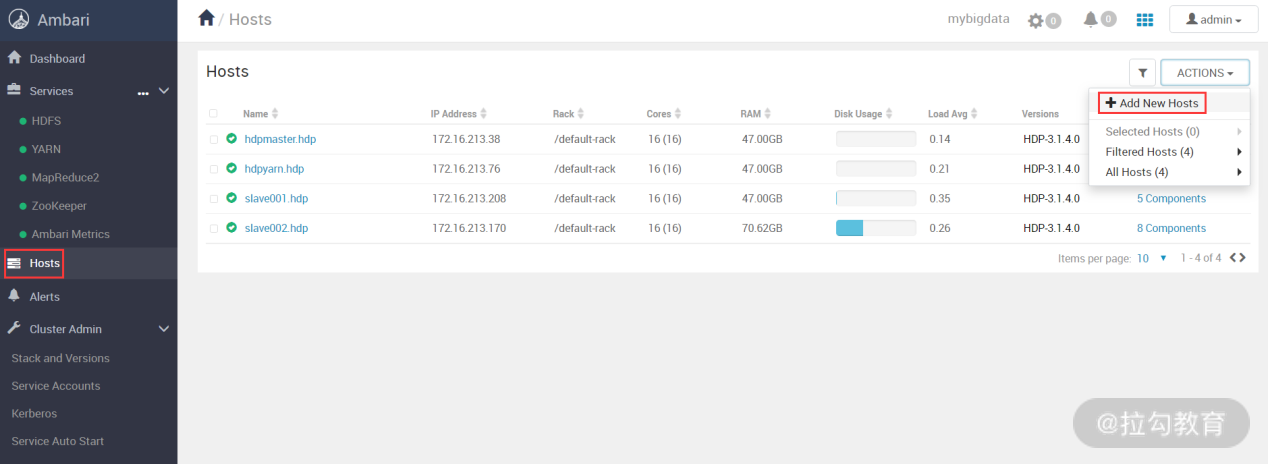Select checkbox for slave002.hdp row
Screen dimensions: 1268x464
point(214,229)
